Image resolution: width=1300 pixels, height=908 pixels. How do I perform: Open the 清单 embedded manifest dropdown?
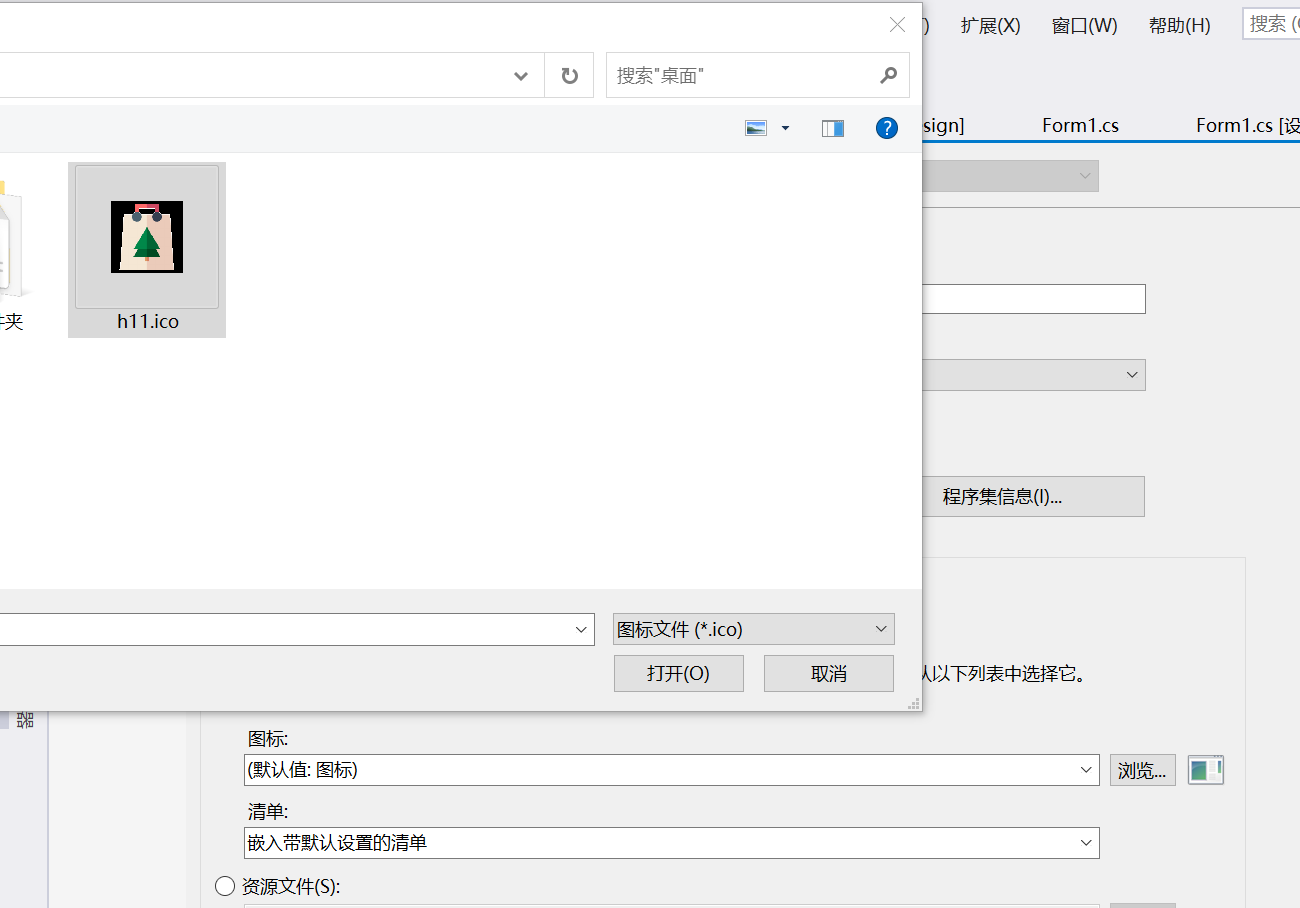click(x=672, y=843)
